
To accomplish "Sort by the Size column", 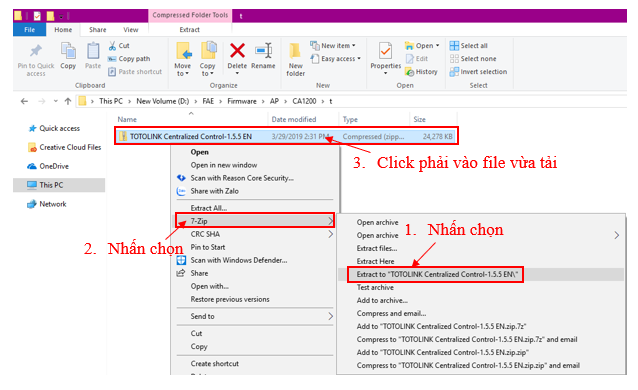I will click(x=420, y=119).
